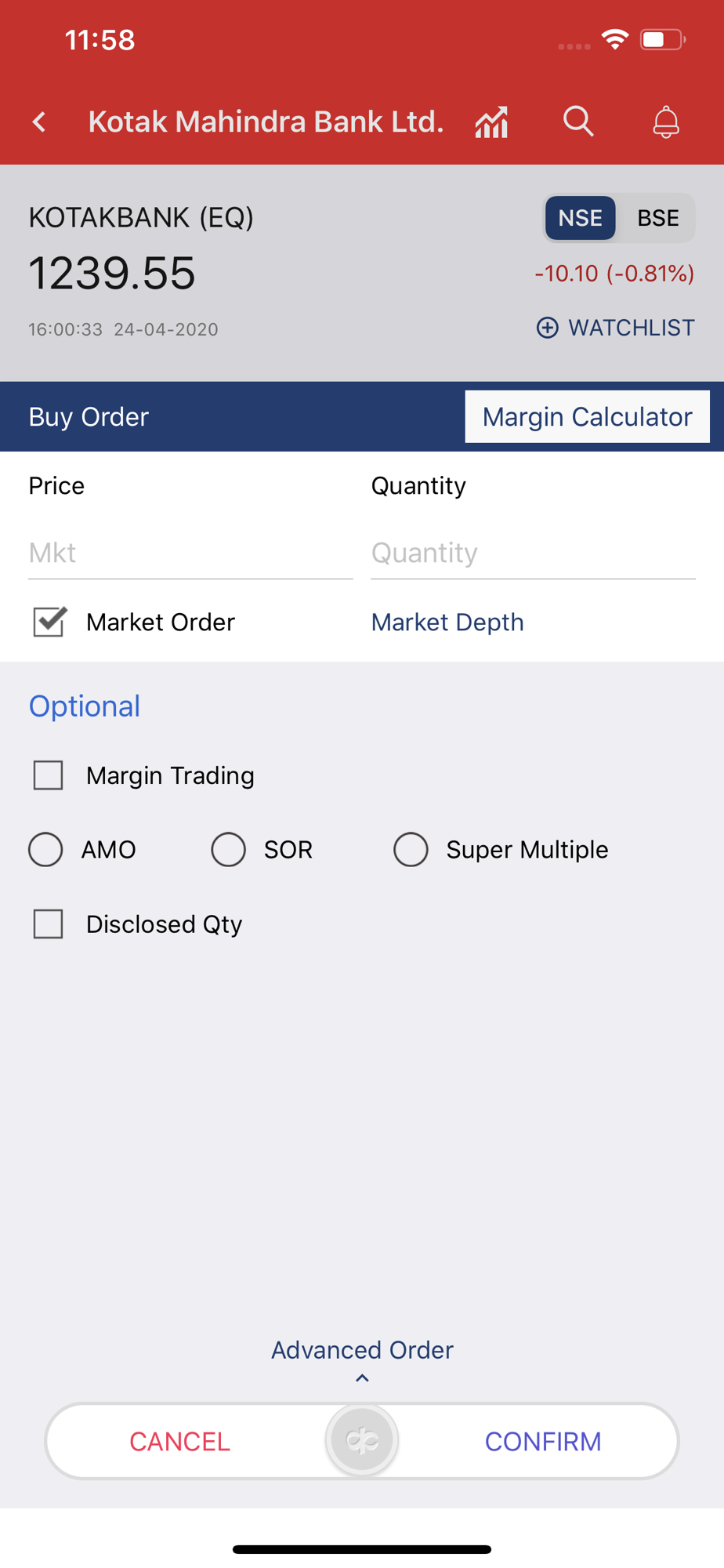Select the AMO radio option

[45, 849]
